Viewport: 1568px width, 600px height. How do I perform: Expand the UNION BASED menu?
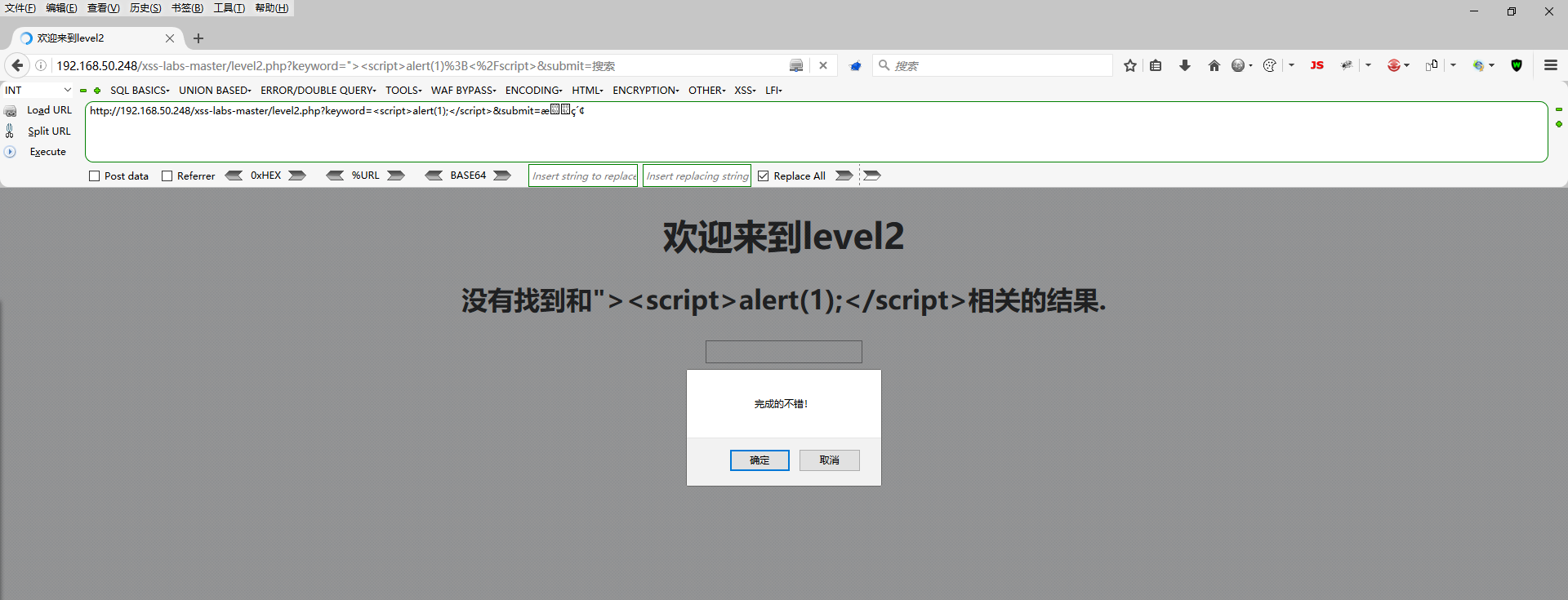[216, 91]
